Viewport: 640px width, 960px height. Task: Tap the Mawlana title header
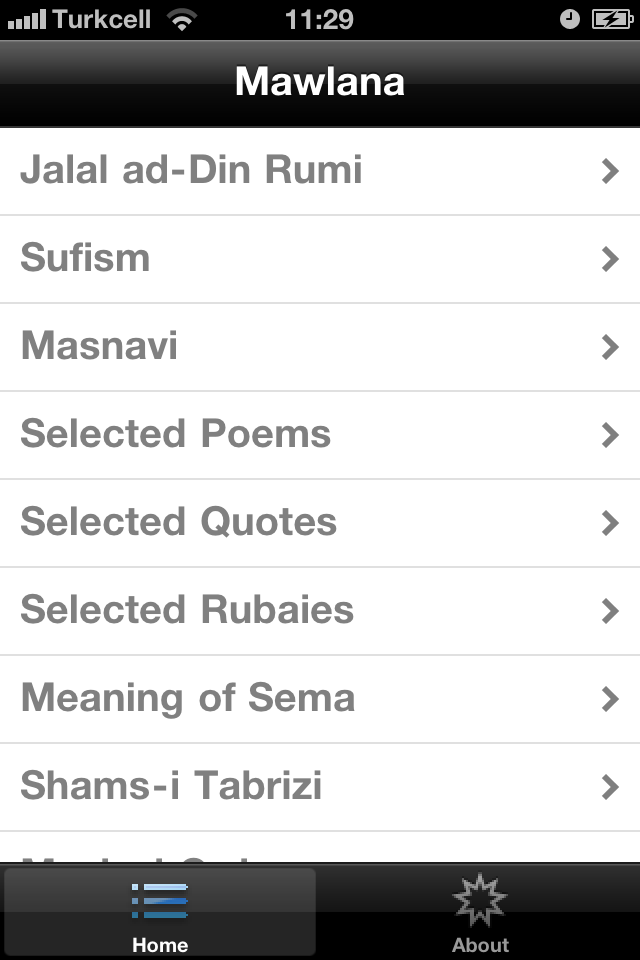320,82
